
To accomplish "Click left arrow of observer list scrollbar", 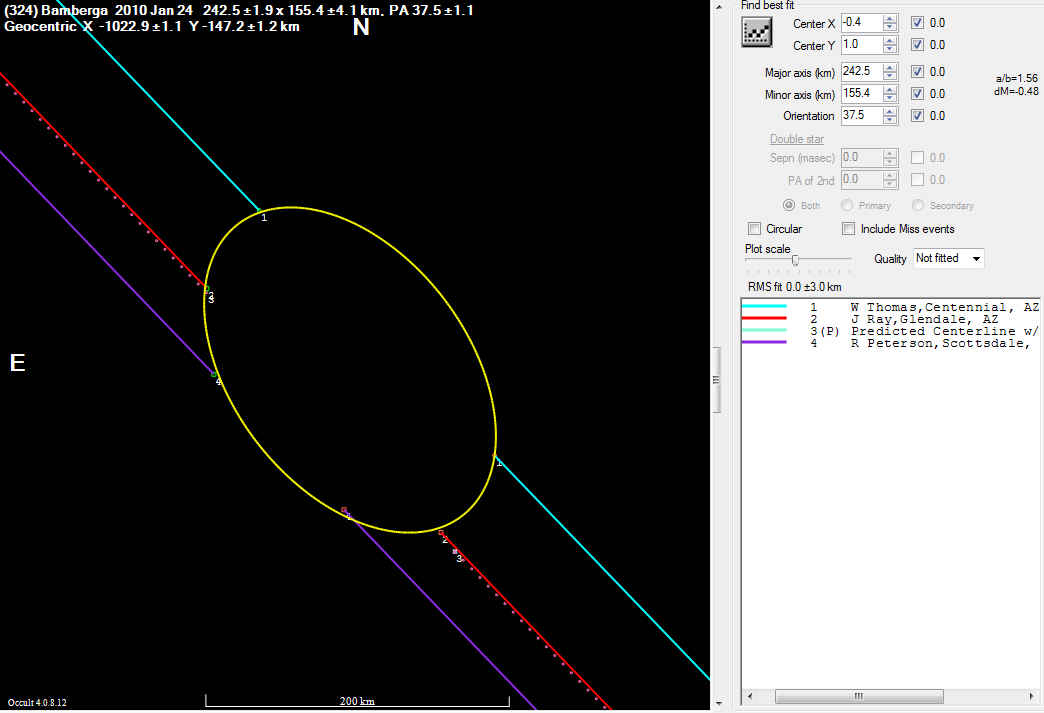I will point(750,697).
